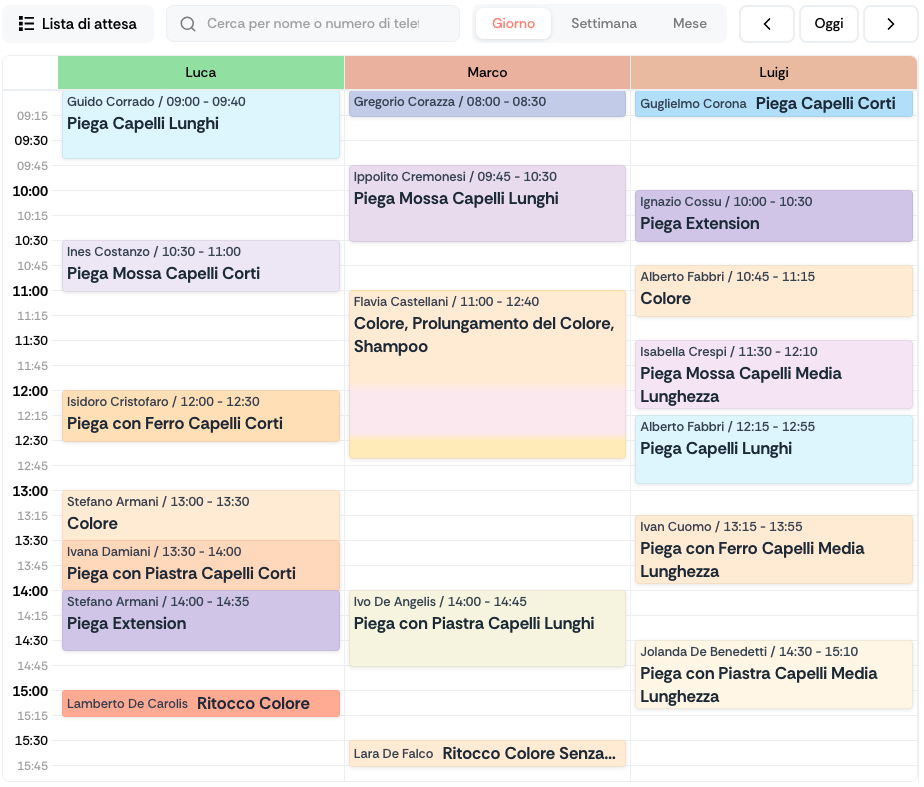Select Jolanda De Benedetti's 14:30 appointment
The image size is (924, 787).
click(774, 675)
